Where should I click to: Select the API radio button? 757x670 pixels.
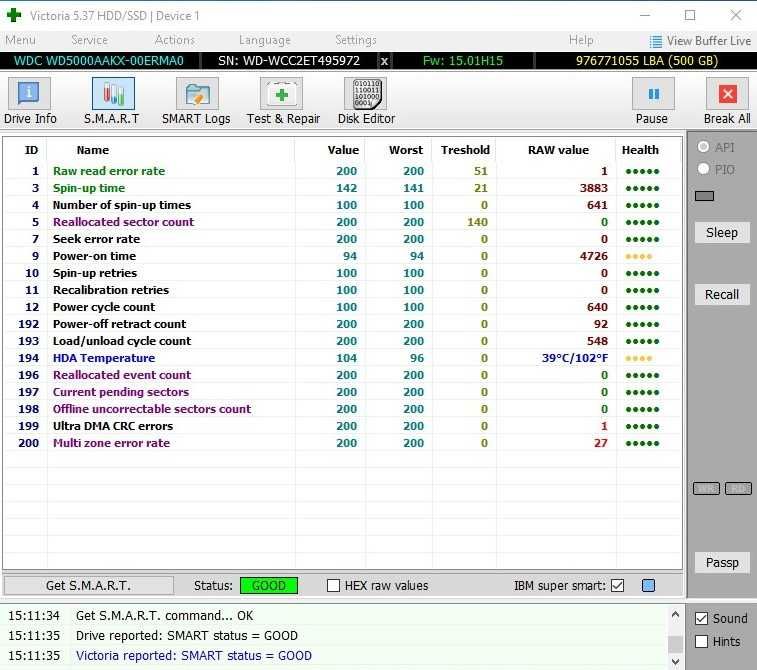click(x=703, y=146)
